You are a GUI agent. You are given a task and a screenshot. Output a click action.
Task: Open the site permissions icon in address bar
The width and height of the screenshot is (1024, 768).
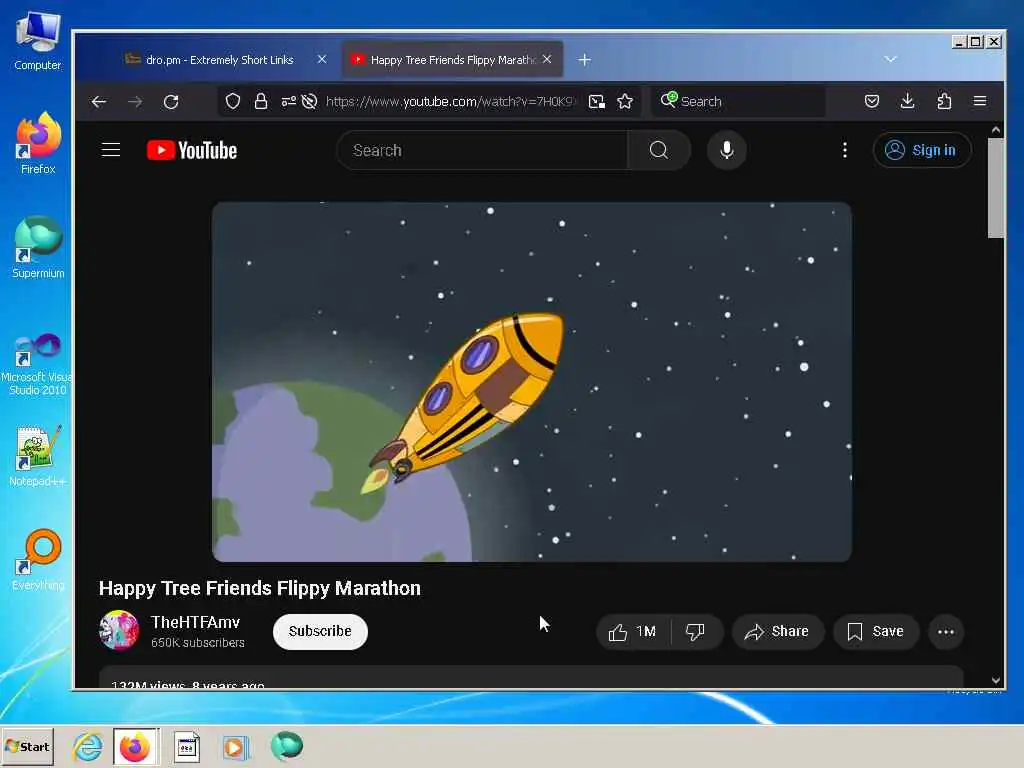click(288, 101)
